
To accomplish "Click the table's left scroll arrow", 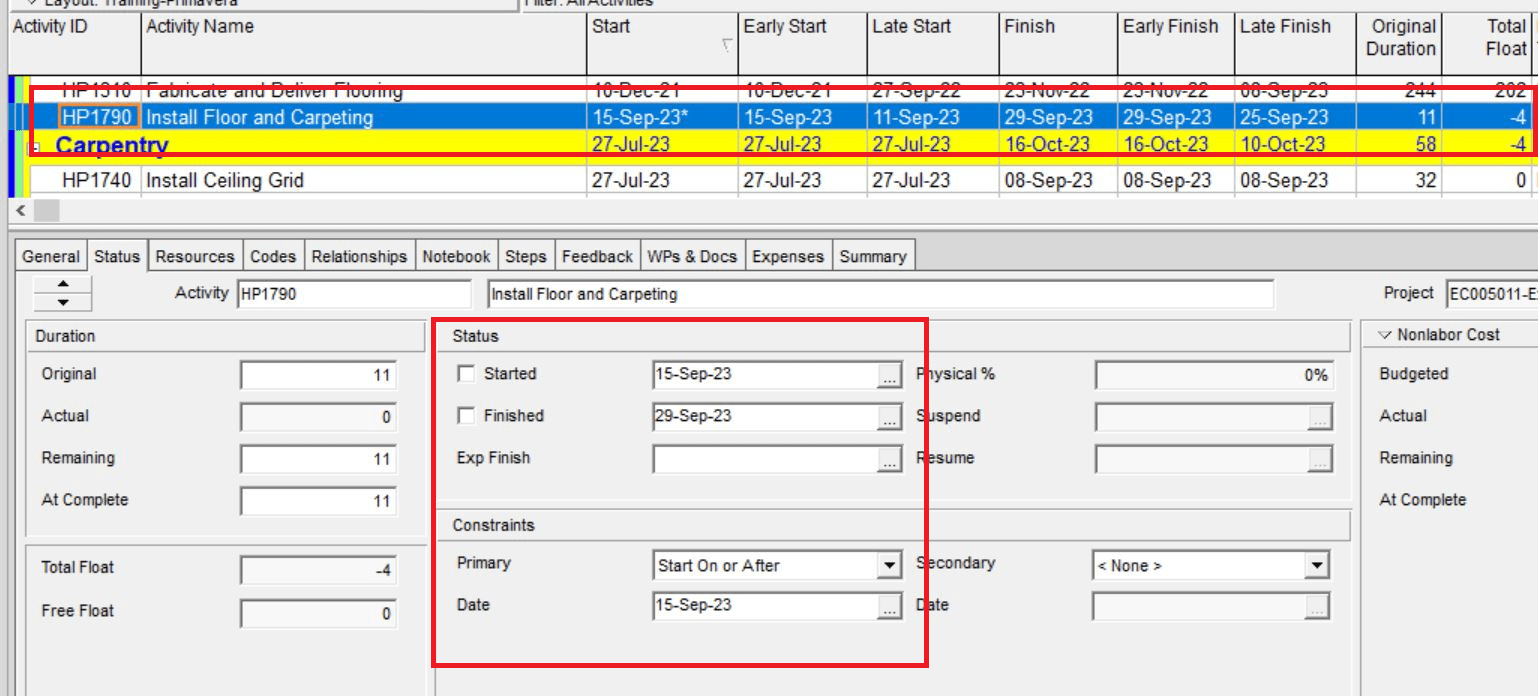I will [x=21, y=211].
